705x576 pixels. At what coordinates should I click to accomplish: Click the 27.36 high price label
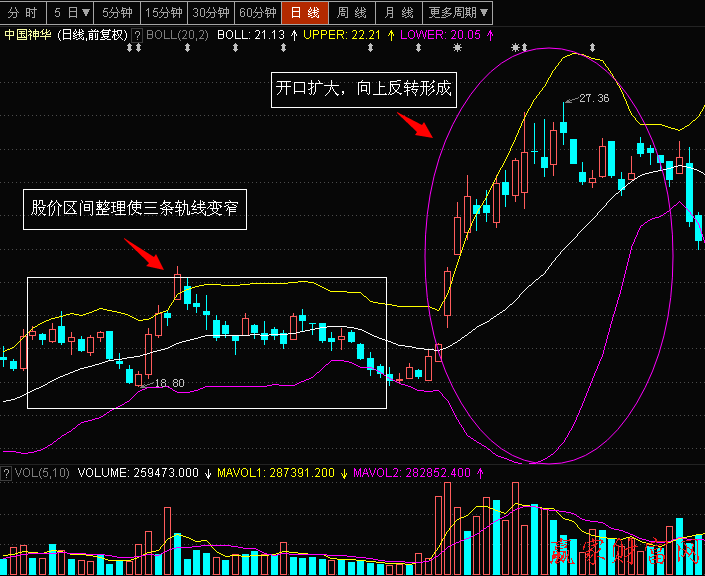(x=593, y=98)
